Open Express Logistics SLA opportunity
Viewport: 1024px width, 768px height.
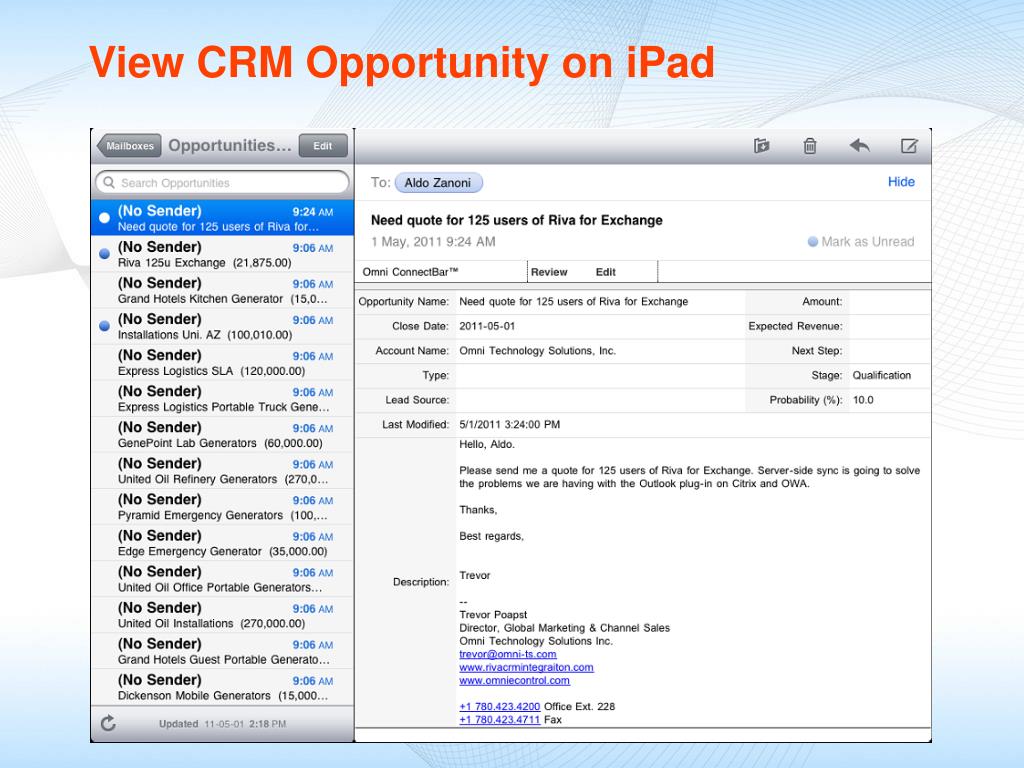pyautogui.click(x=222, y=362)
